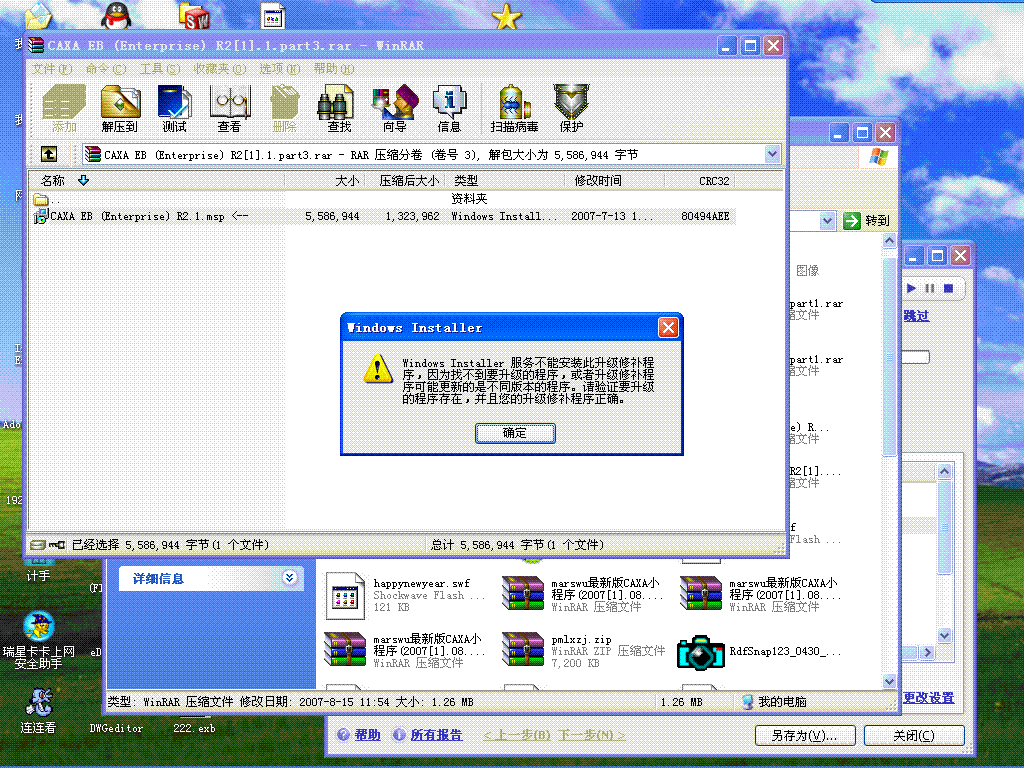
Task: Click the 另存为(V)... button
Action: [x=805, y=735]
